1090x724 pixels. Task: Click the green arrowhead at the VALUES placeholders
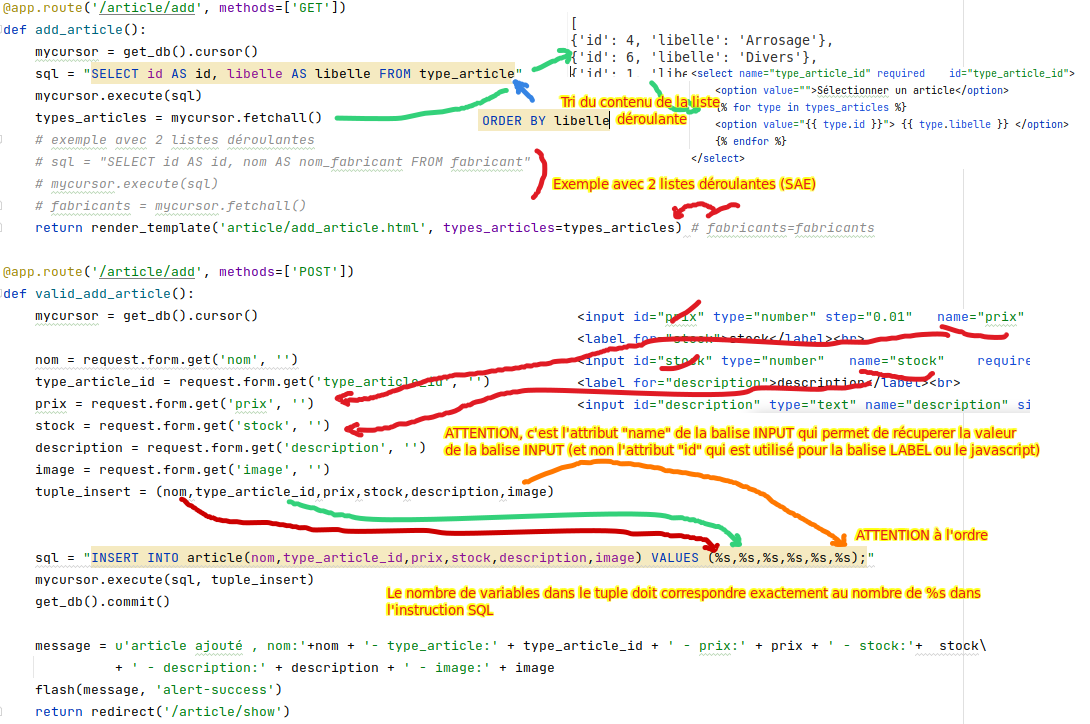(735, 538)
